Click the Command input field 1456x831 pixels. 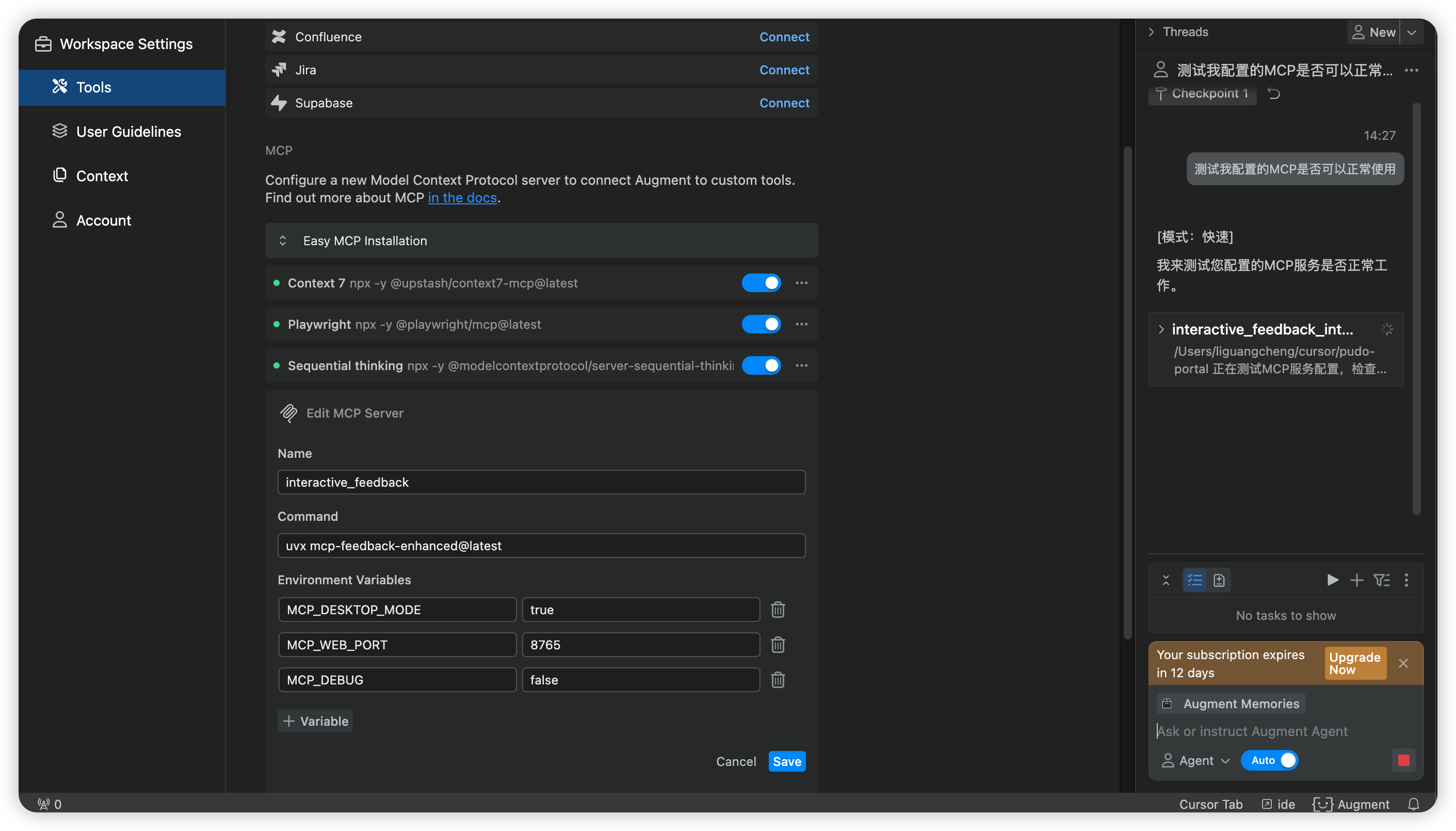pyautogui.click(x=541, y=546)
